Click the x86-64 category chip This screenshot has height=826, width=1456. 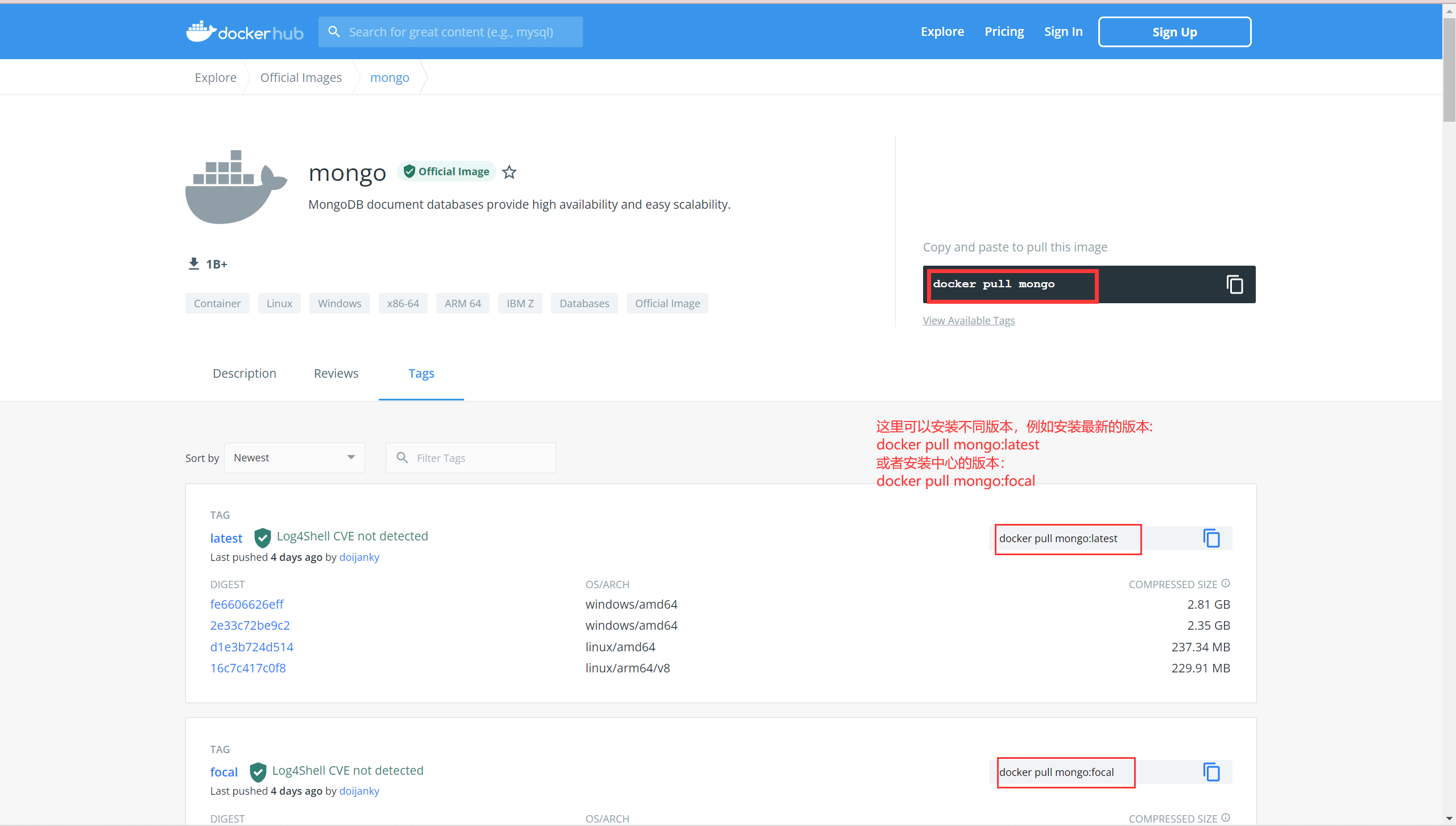(403, 303)
